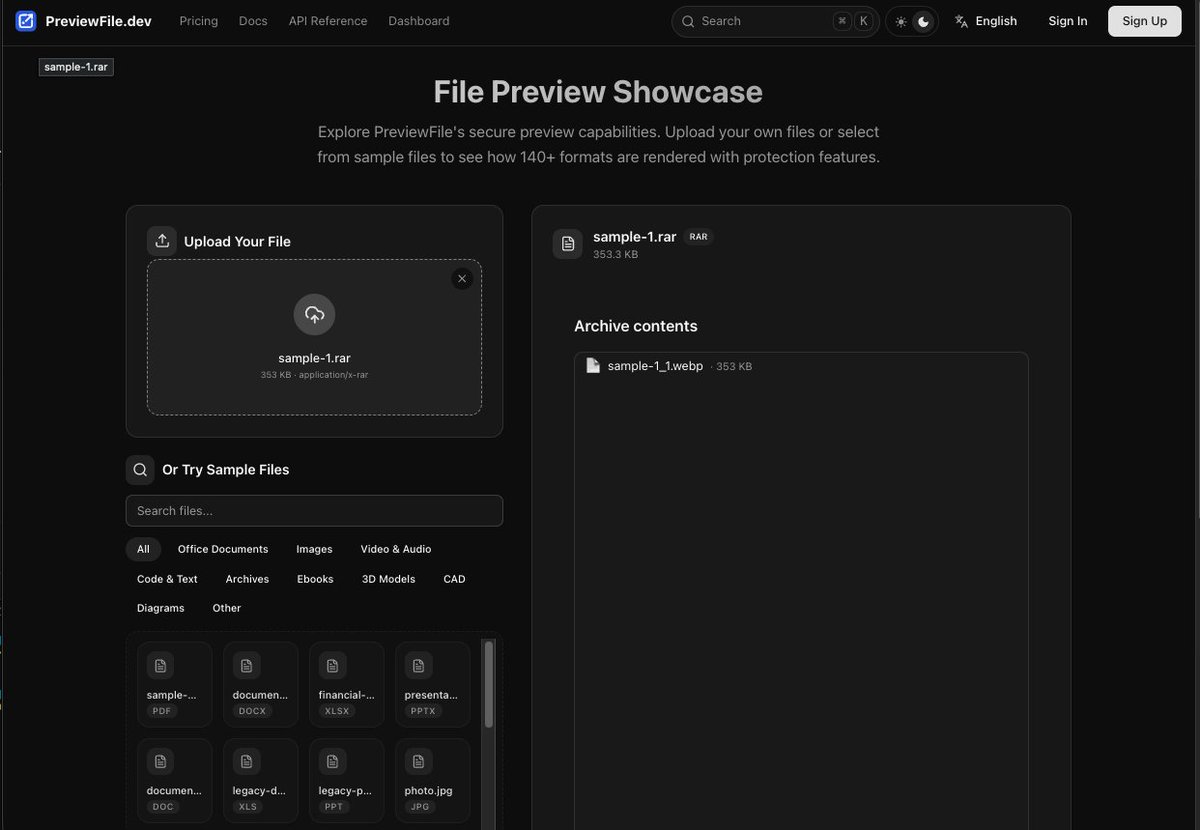Filter by Archives category
The width and height of the screenshot is (1200, 830).
[x=247, y=579]
